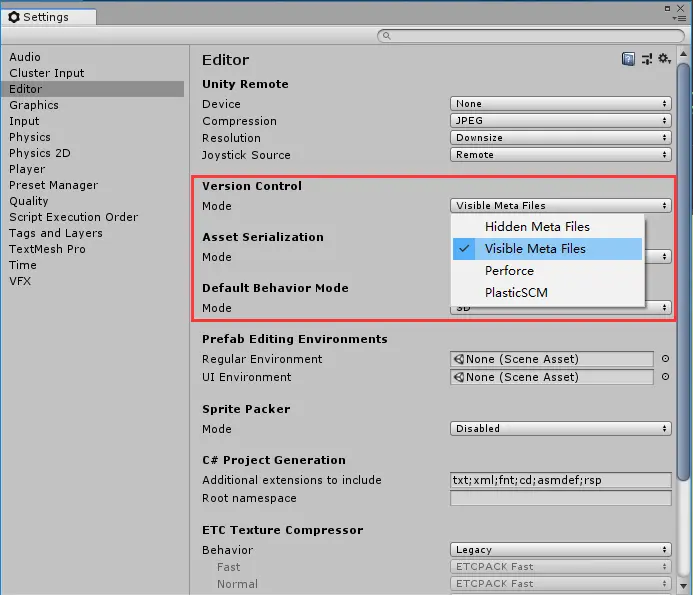Open the Compression dropdown showing JPEG

[560, 120]
